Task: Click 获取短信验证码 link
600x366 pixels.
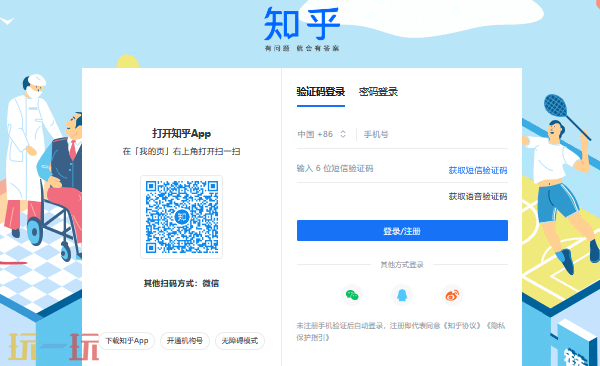Action: pos(478,170)
